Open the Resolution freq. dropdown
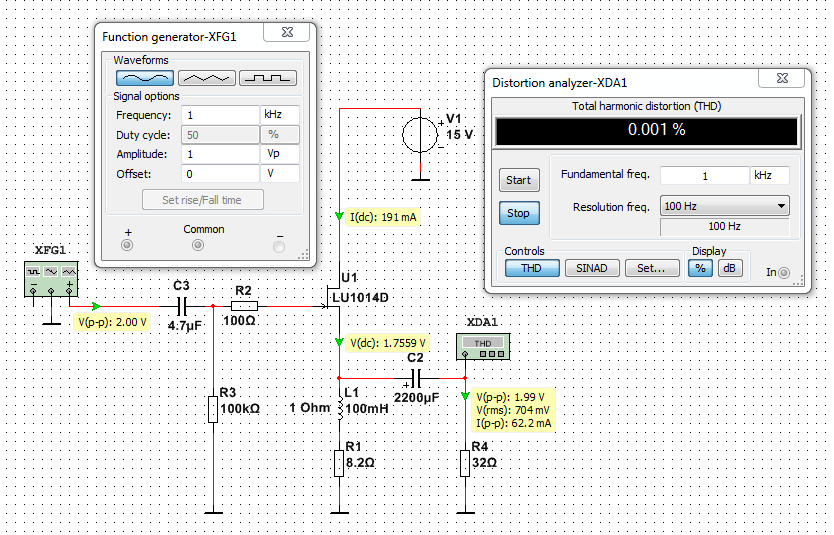The width and height of the screenshot is (834, 535). (724, 206)
